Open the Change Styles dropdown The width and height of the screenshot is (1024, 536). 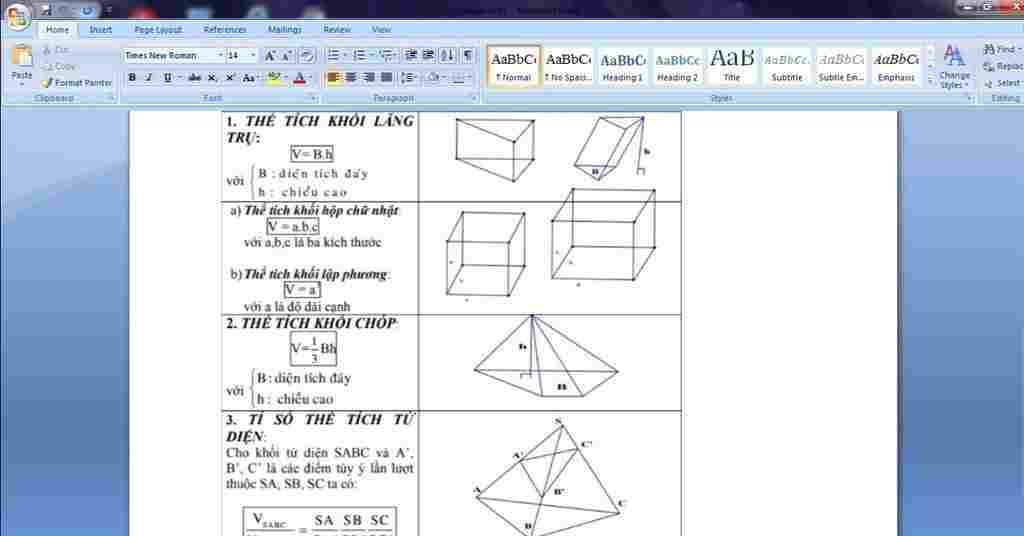coord(954,66)
